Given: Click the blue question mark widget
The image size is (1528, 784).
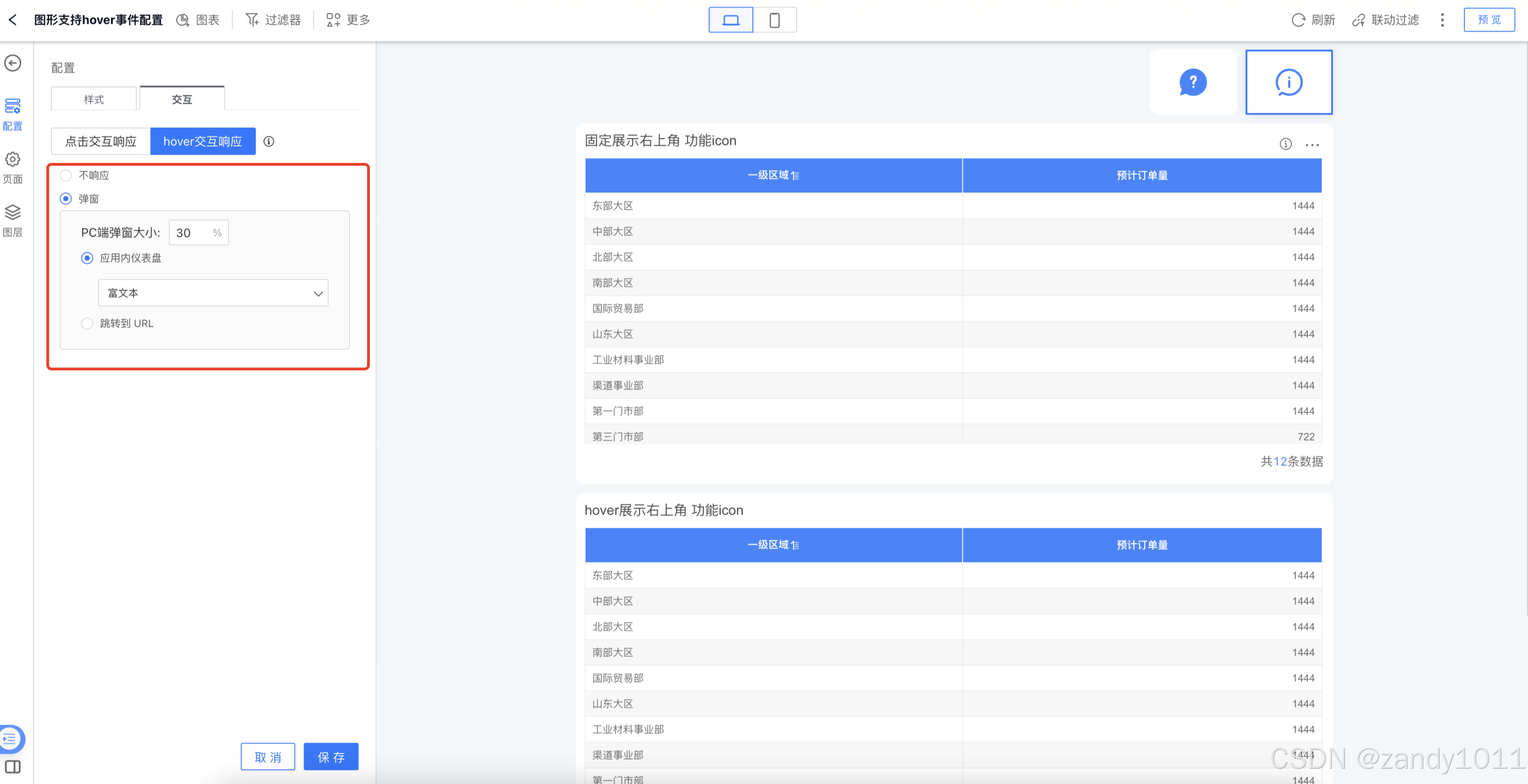Looking at the screenshot, I should coord(1192,82).
